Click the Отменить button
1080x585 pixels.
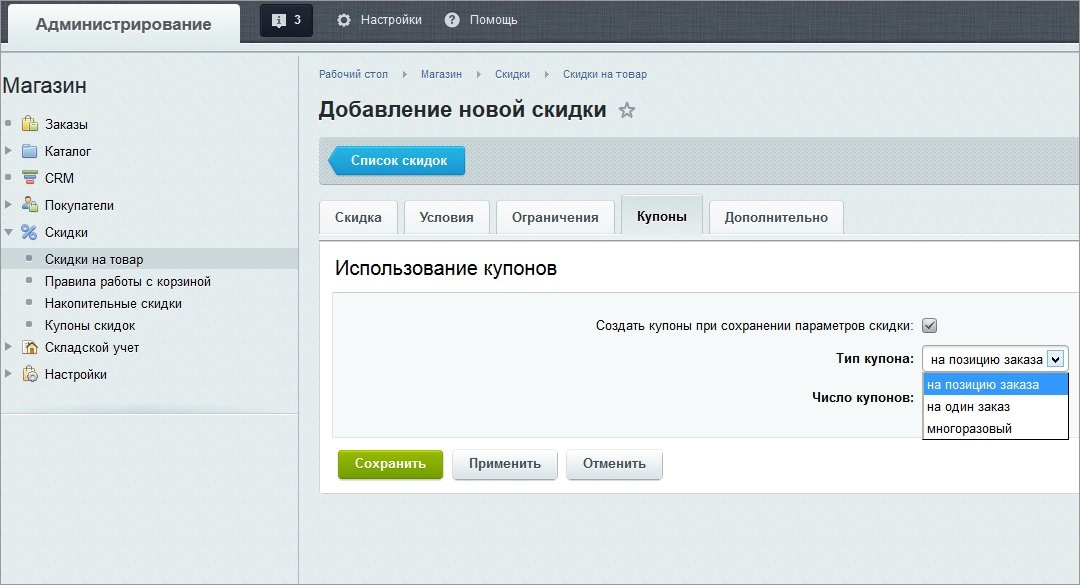tap(614, 464)
